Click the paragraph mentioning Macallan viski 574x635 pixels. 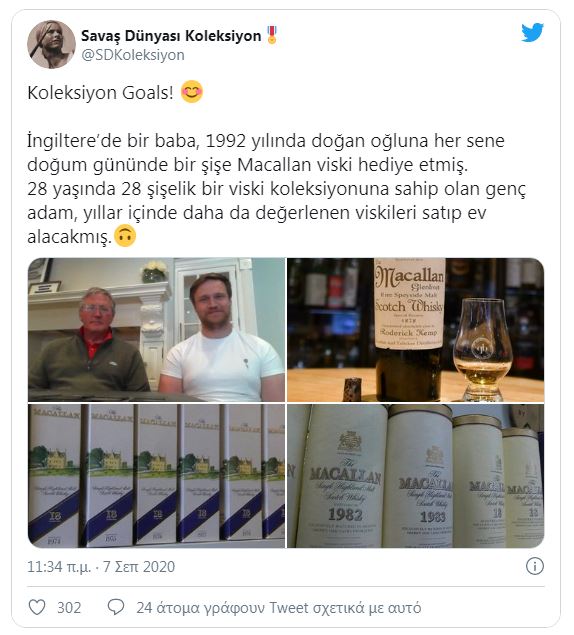(277, 189)
